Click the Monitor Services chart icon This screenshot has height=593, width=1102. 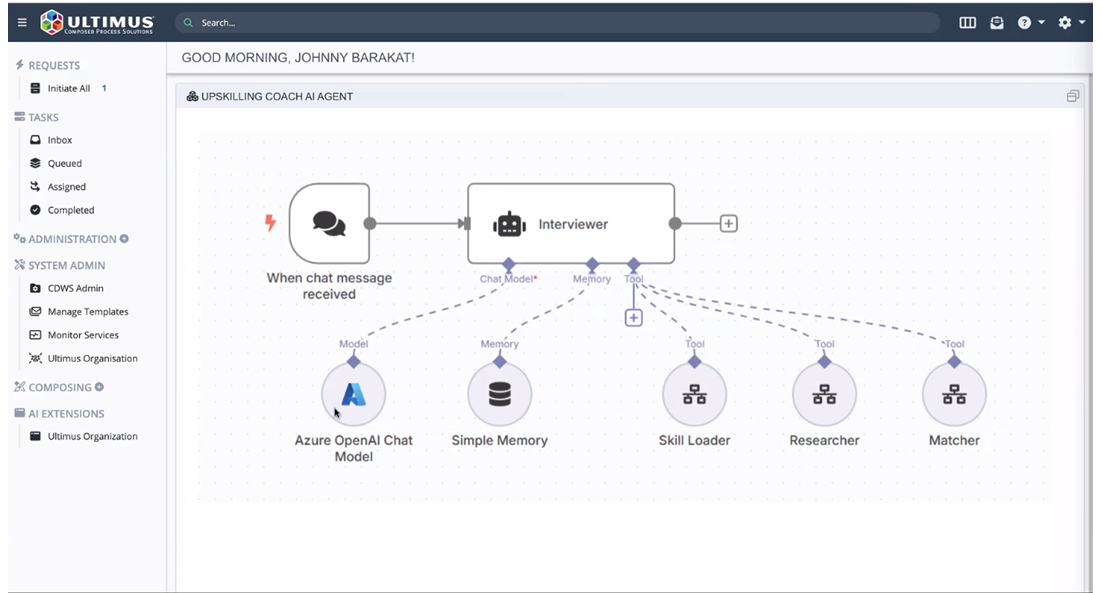tap(35, 334)
